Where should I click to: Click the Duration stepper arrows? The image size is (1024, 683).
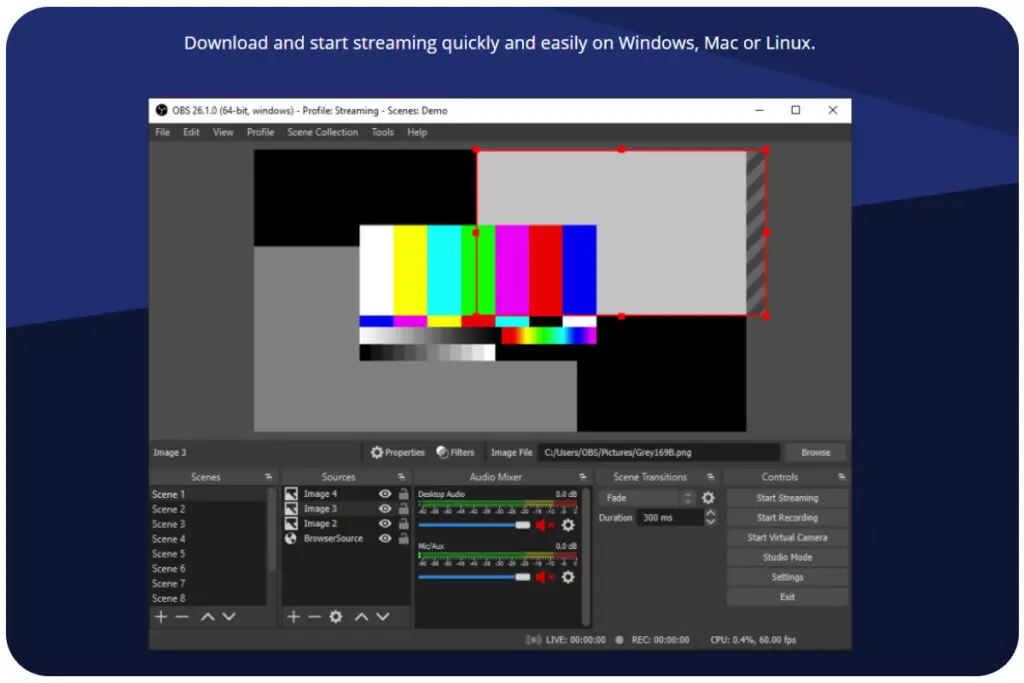pyautogui.click(x=710, y=518)
